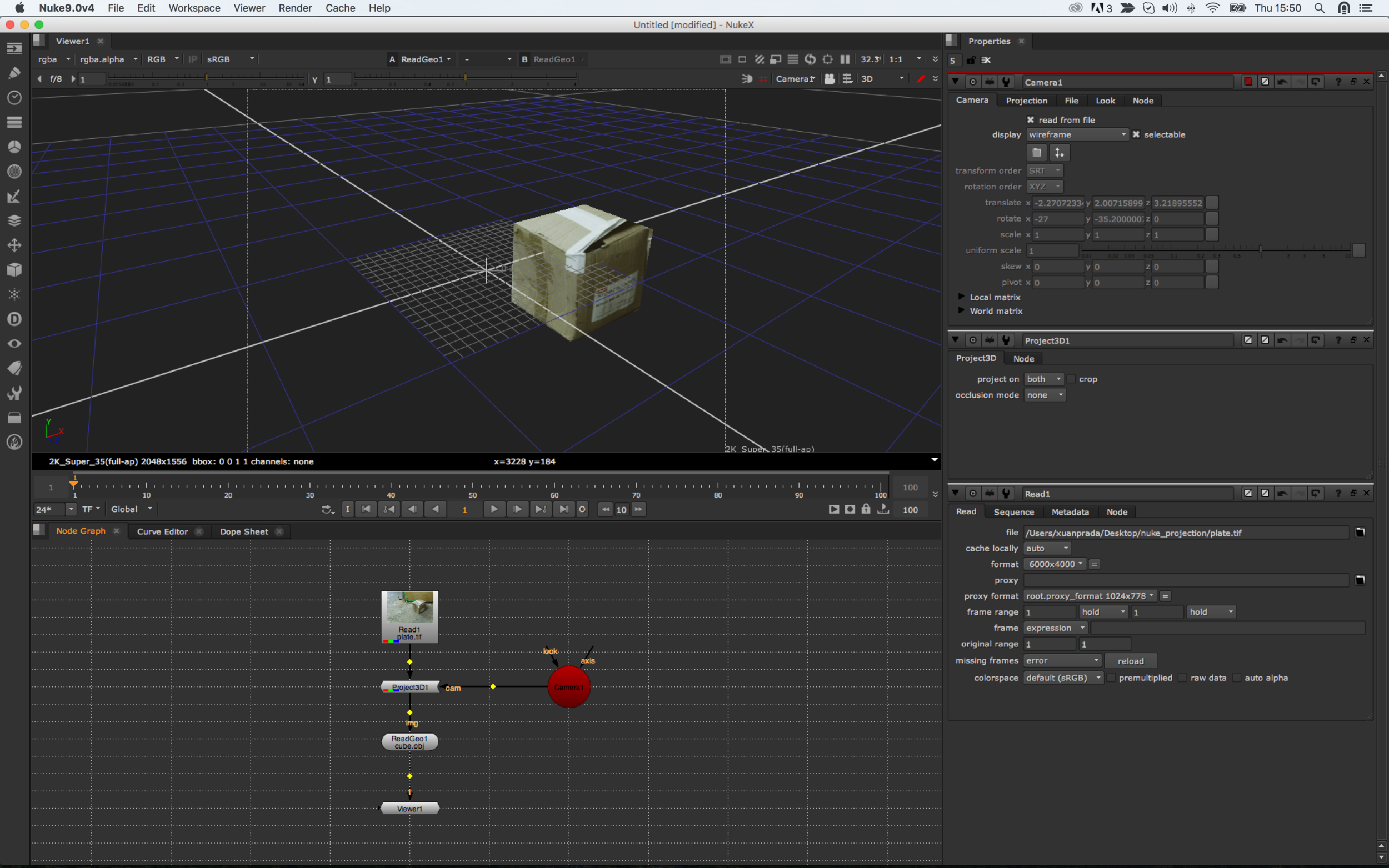Enable the premultiplied checkbox
This screenshot has height=868, width=1389.
tap(1111, 678)
